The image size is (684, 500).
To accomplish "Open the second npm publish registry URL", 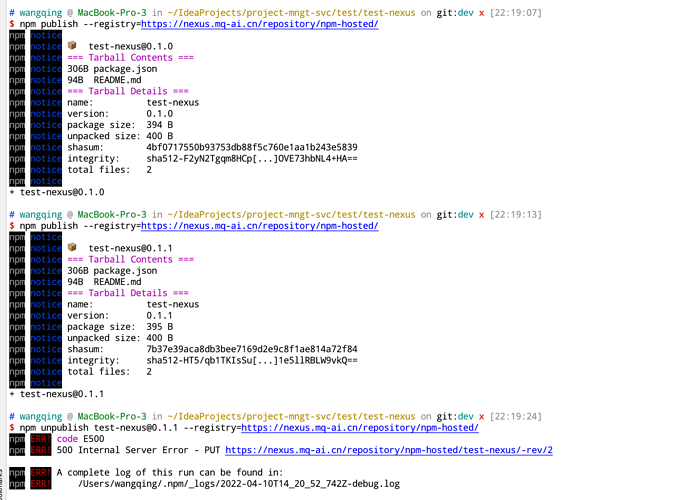I will 260,226.
